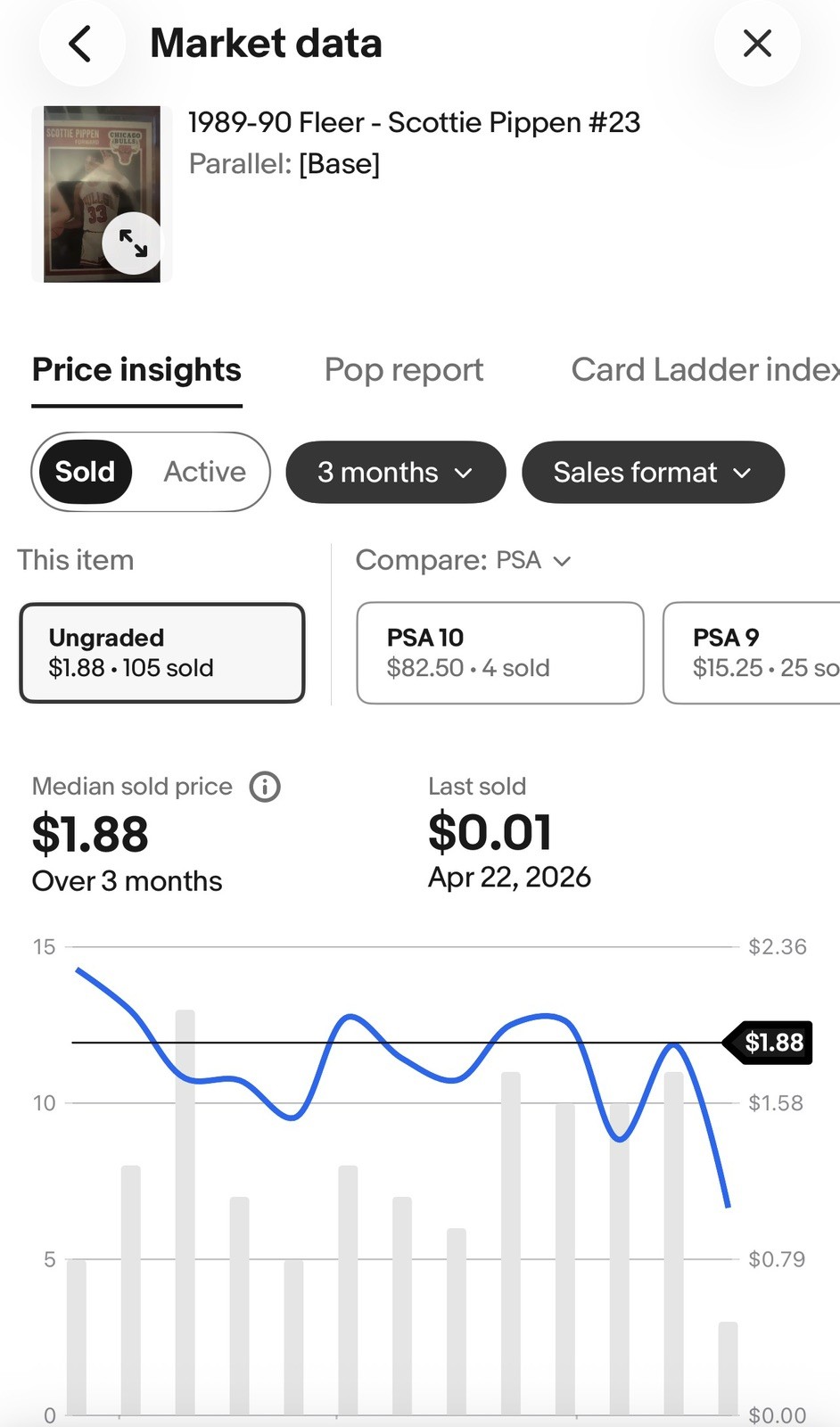Switch to the Pop report tab
This screenshot has width=840, height=1427.
[x=404, y=370]
